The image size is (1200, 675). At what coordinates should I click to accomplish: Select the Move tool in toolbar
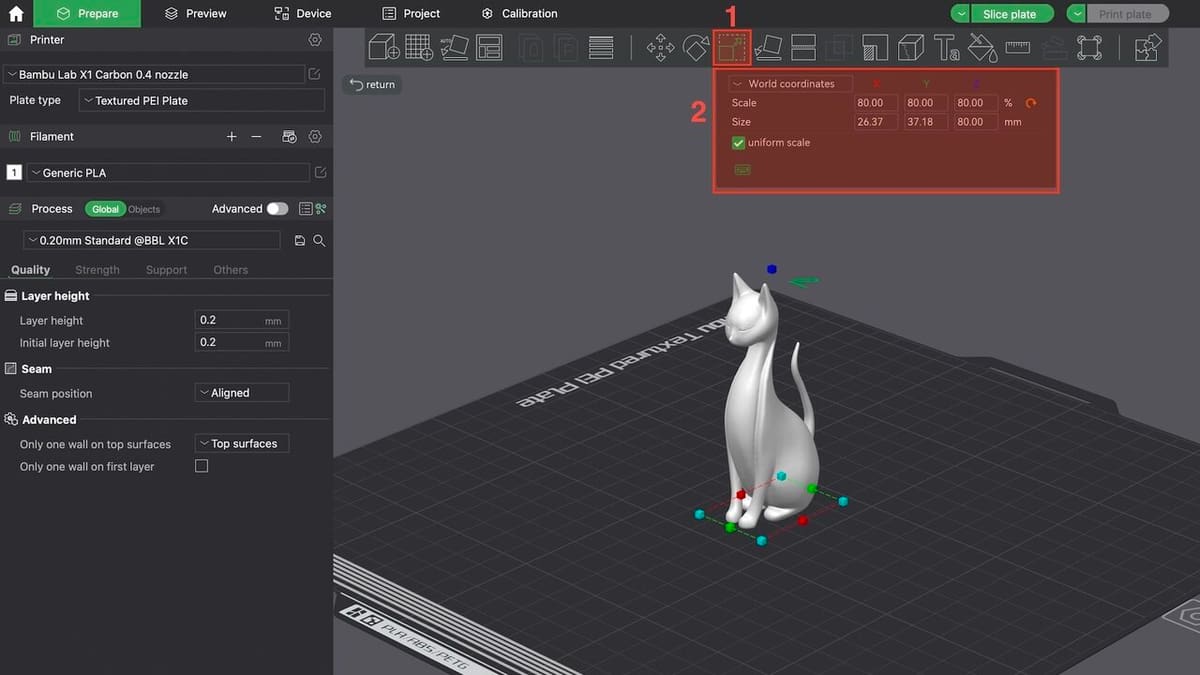pyautogui.click(x=660, y=47)
